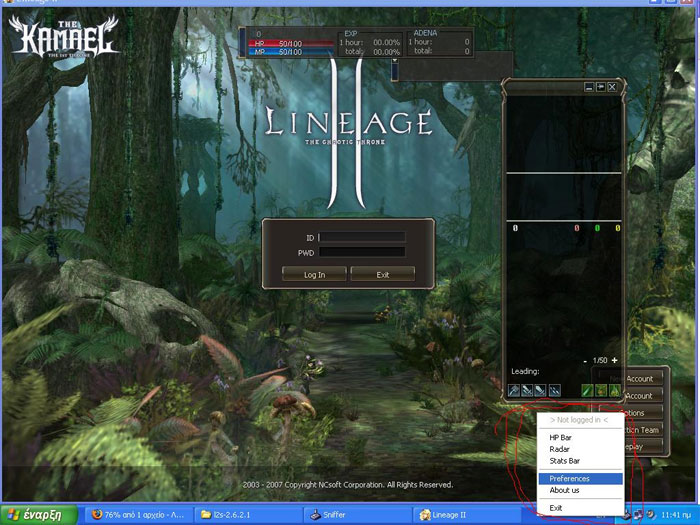Click the rightmost green potion icon in radar

pyautogui.click(x=615, y=391)
